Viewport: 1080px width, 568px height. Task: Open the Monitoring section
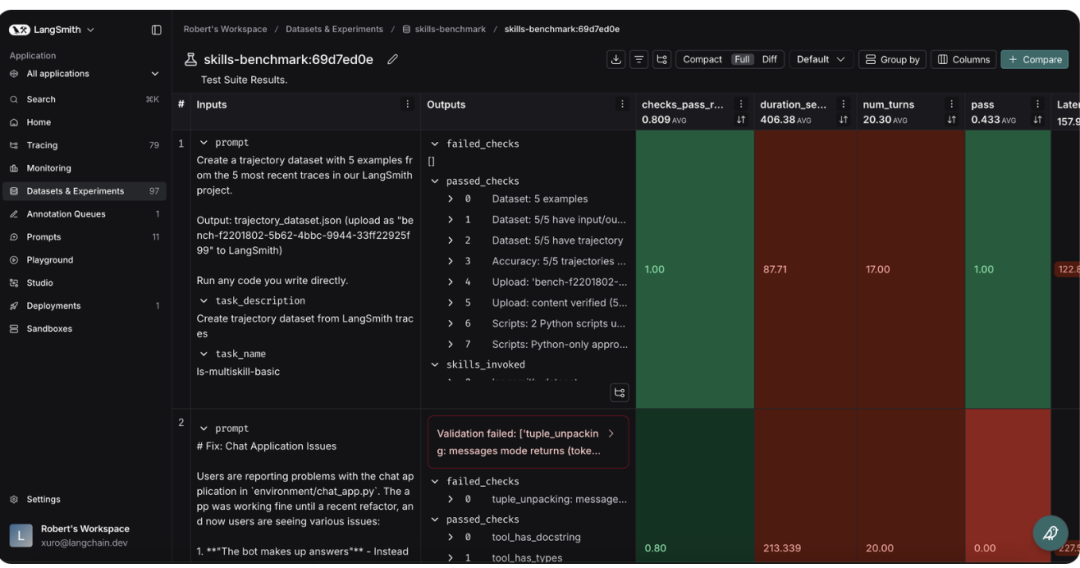point(84,168)
